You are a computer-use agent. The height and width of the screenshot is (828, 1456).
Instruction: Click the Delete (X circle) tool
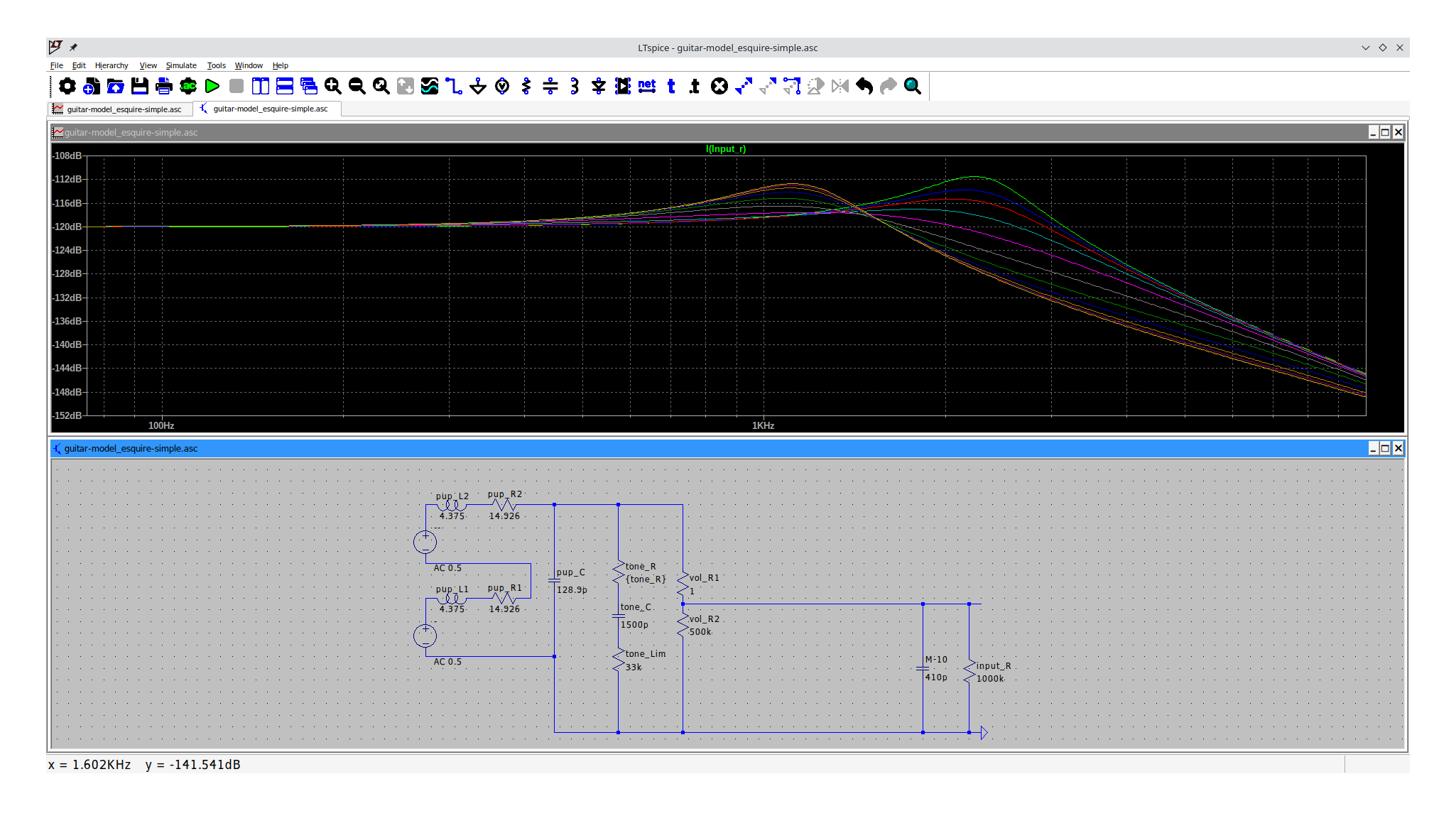point(719,86)
